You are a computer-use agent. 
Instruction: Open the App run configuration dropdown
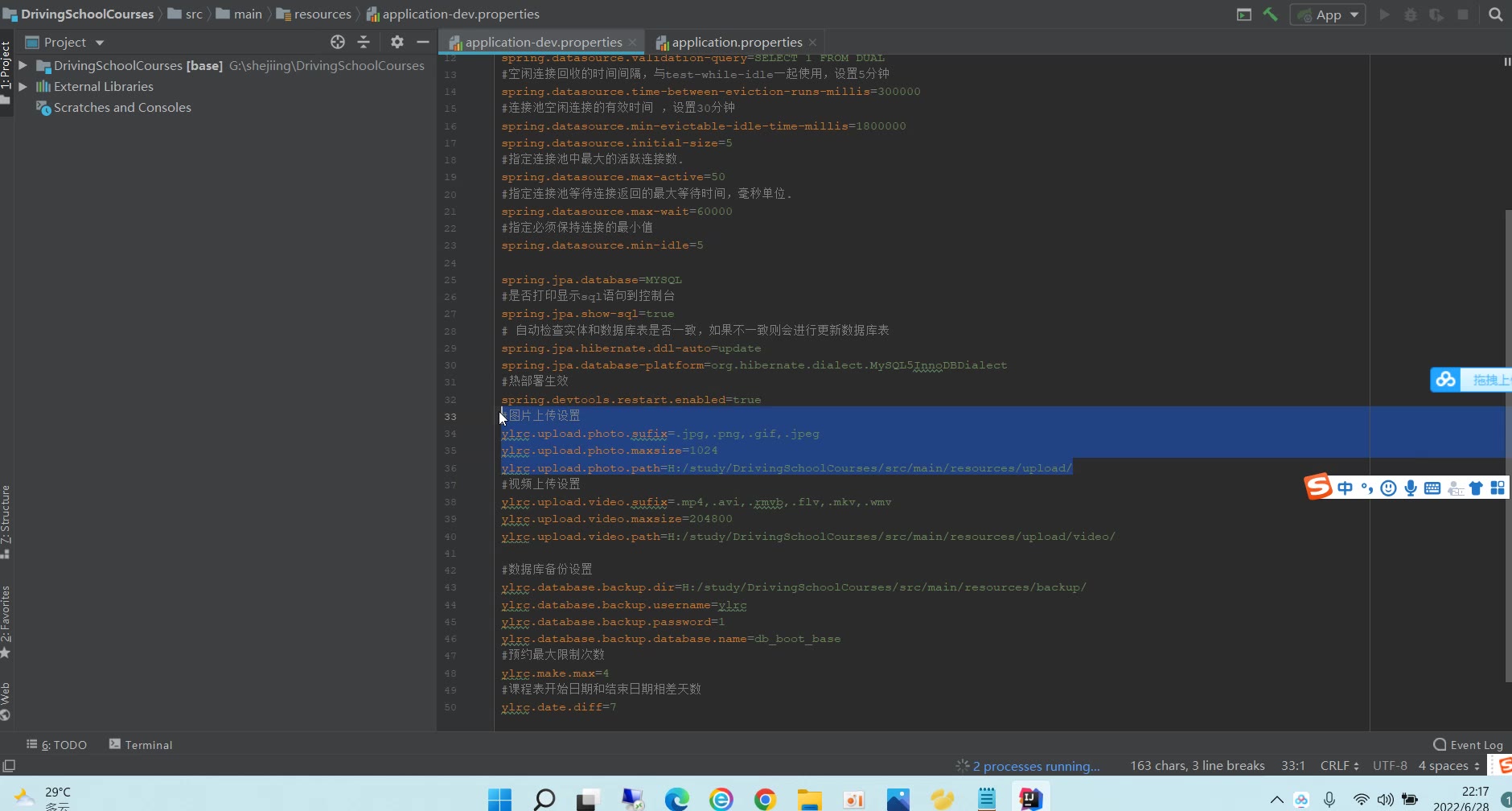point(1328,14)
